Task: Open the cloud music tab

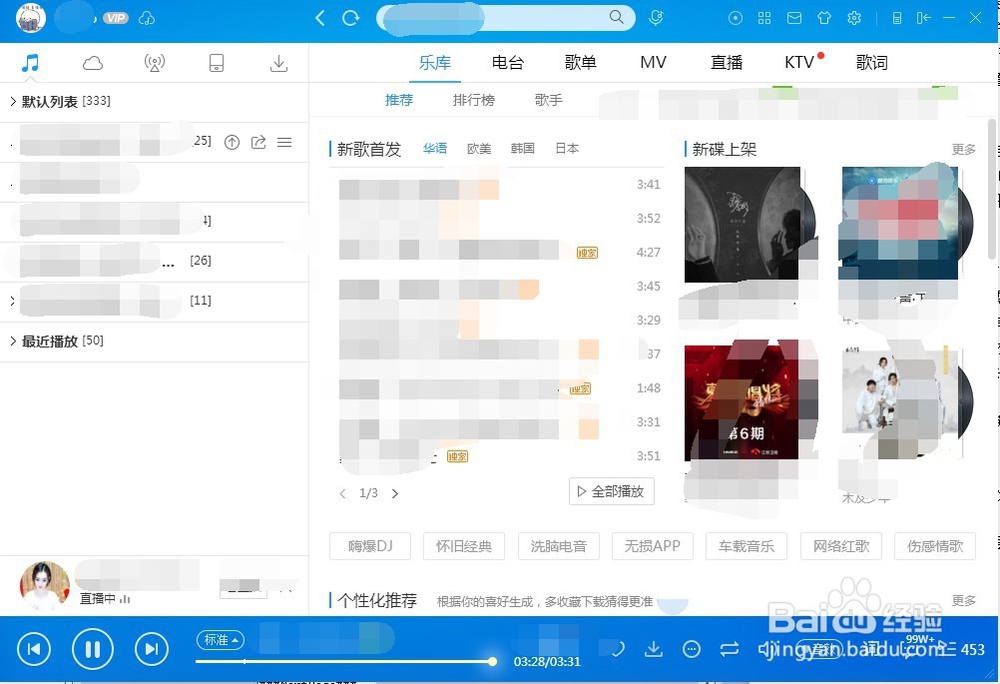Action: click(x=92, y=62)
